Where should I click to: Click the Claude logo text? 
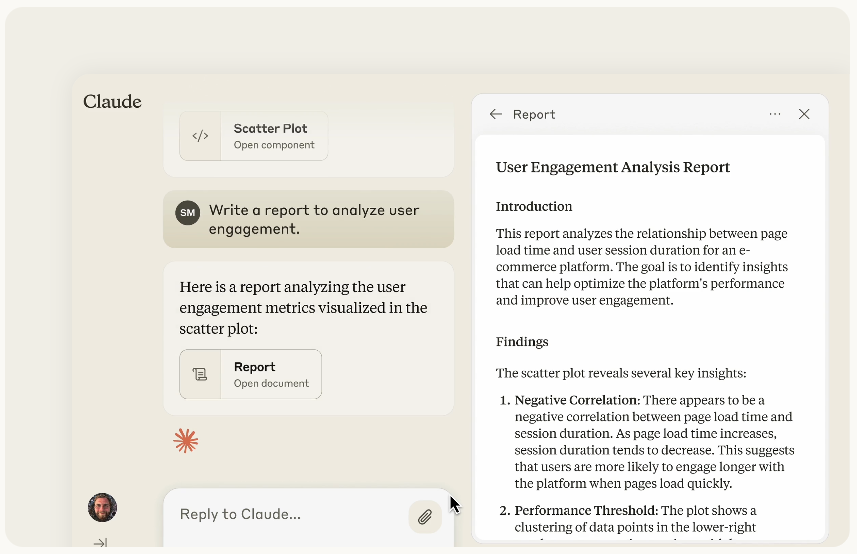pyautogui.click(x=112, y=102)
